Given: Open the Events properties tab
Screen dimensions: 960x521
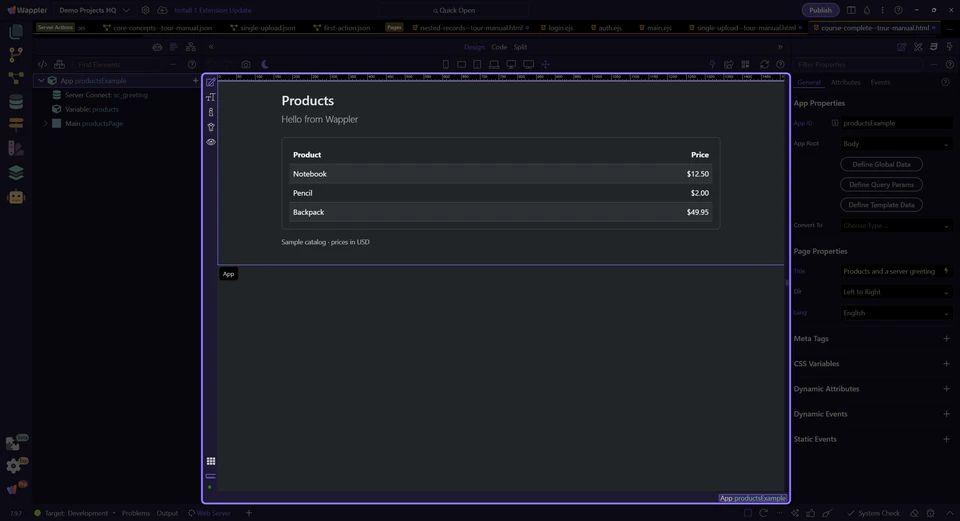Looking at the screenshot, I should coord(880,83).
